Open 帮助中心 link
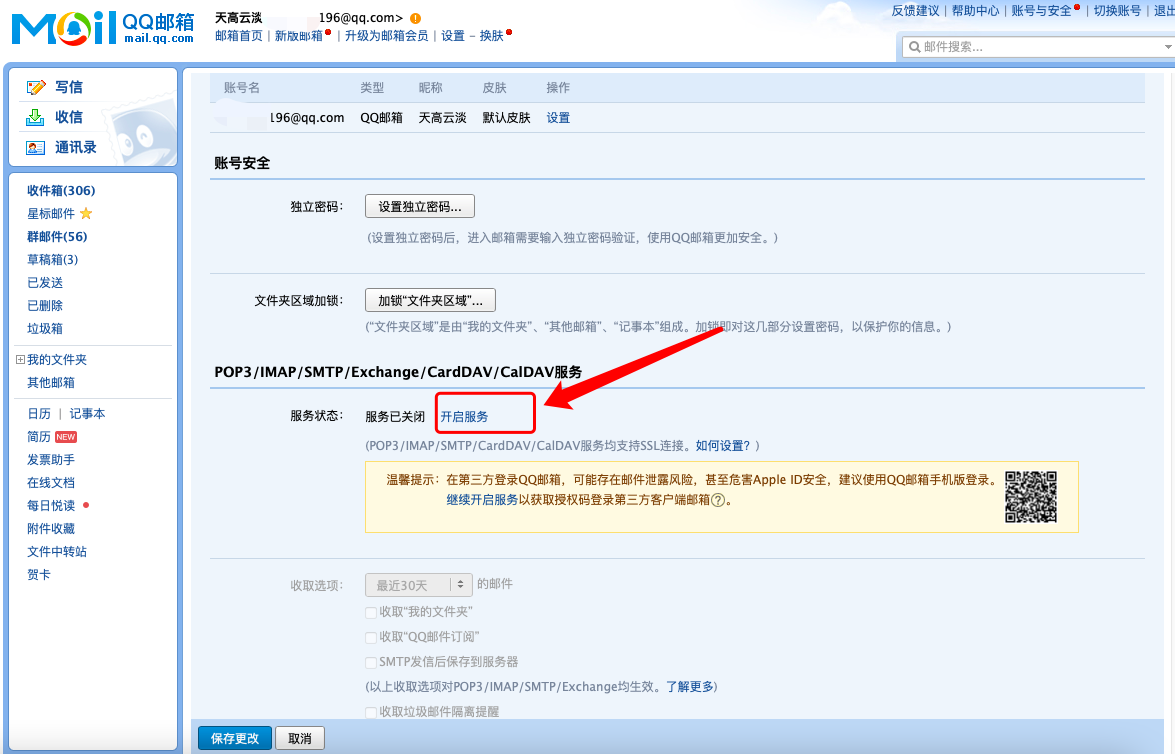The image size is (1175, 754). pyautogui.click(x=976, y=10)
